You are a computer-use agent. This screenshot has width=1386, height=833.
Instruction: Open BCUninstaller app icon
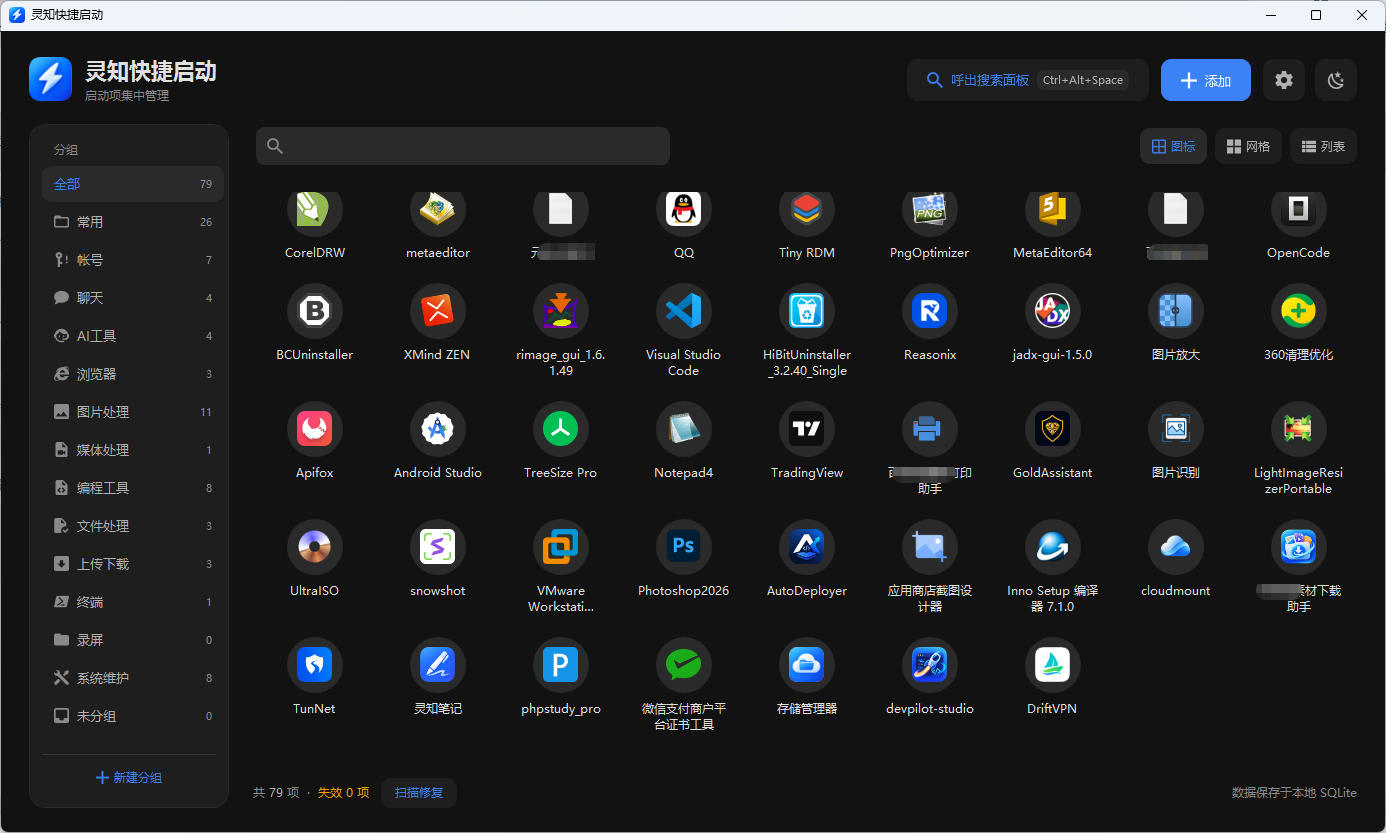pyautogui.click(x=315, y=311)
